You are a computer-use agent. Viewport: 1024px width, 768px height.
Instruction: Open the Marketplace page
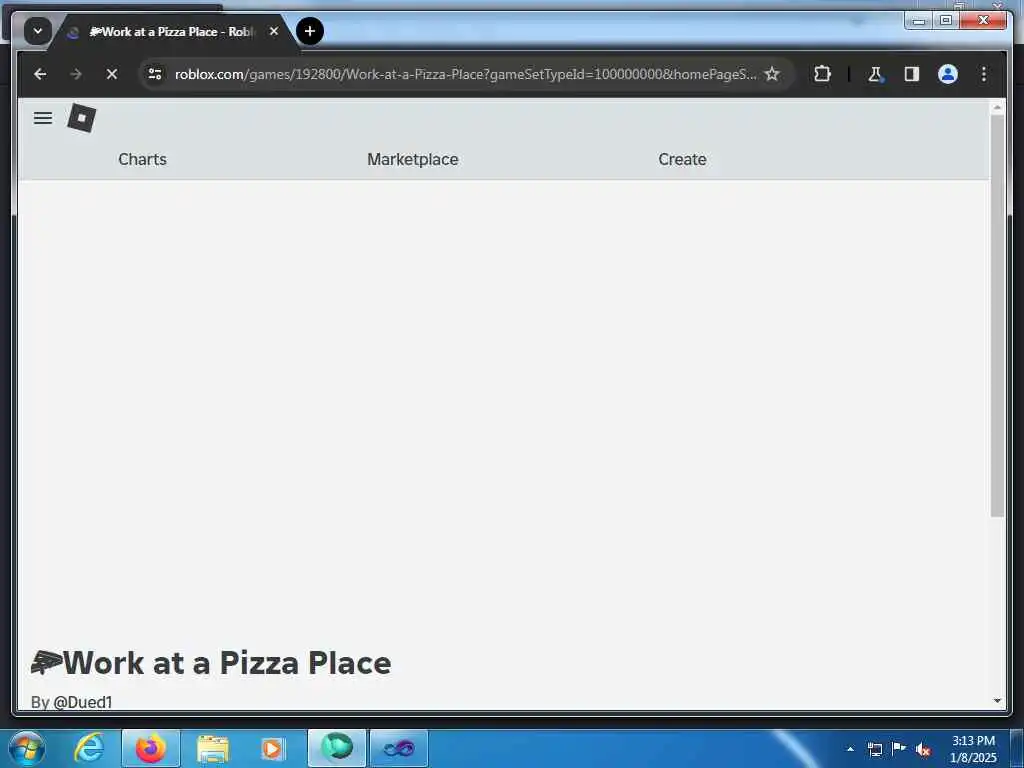413,159
